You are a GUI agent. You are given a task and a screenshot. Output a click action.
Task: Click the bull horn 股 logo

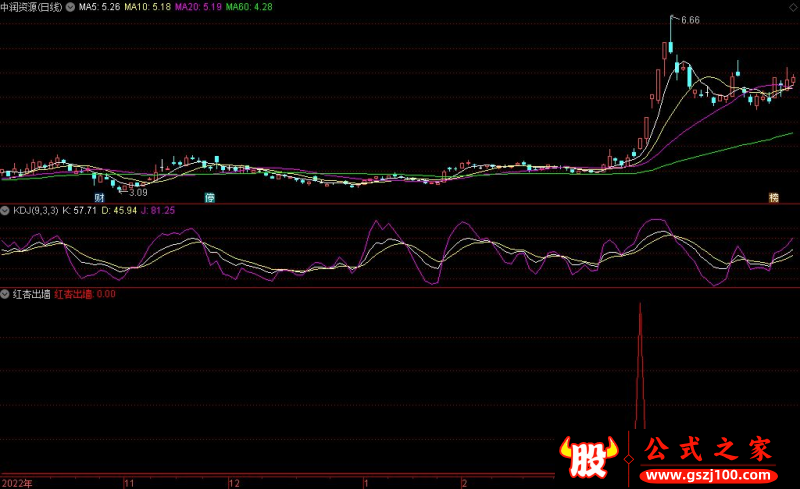[590, 456]
